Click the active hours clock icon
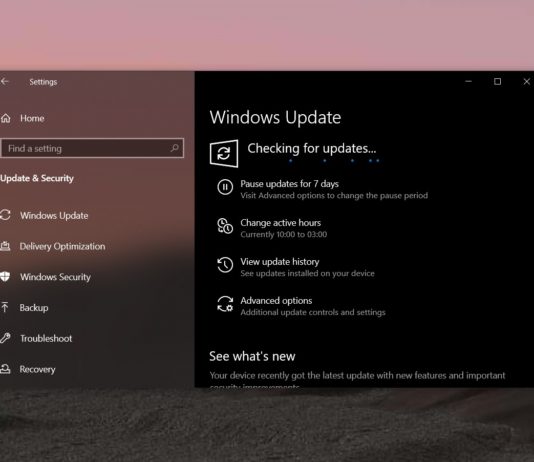 click(x=225, y=226)
